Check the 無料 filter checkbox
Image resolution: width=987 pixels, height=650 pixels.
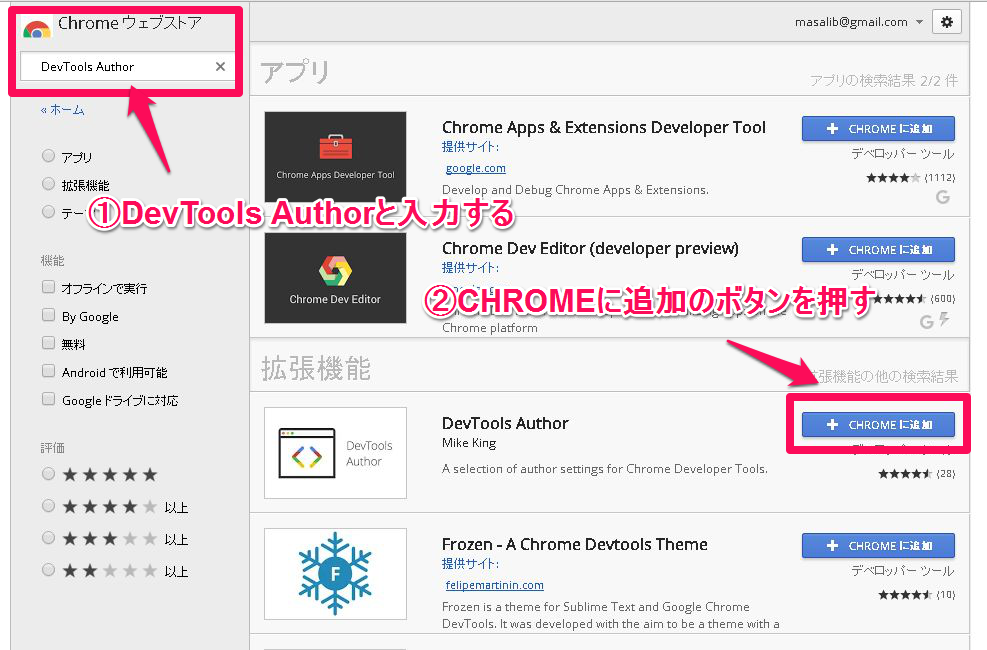pos(48,342)
